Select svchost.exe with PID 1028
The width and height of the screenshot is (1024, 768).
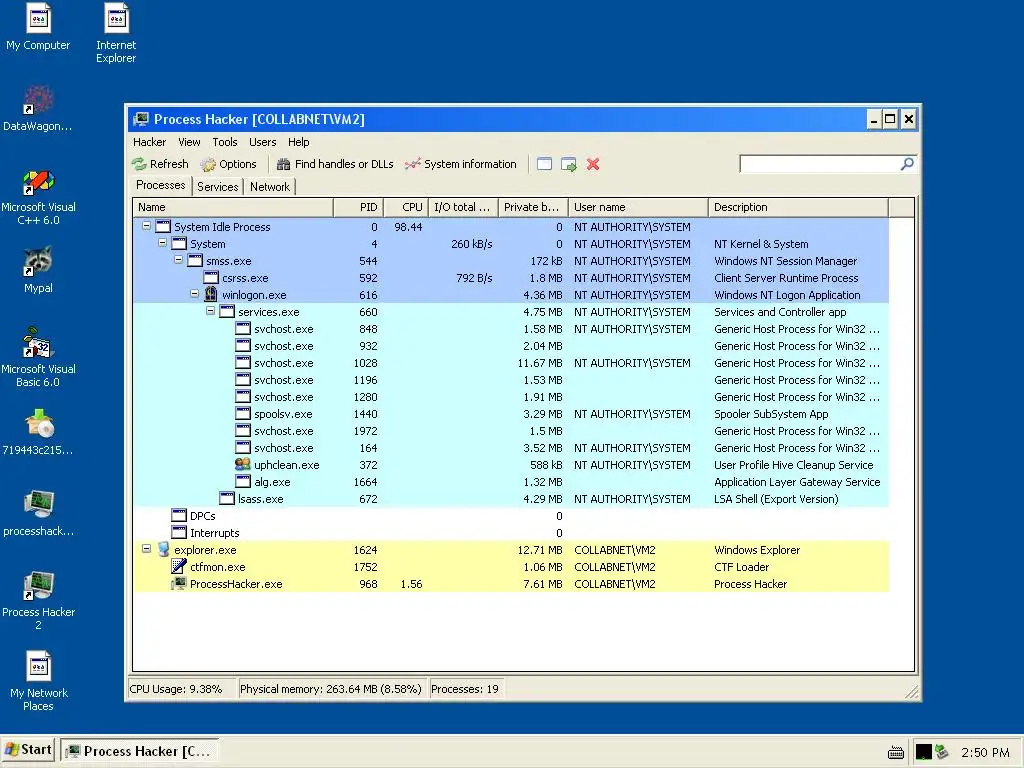tap(510, 362)
